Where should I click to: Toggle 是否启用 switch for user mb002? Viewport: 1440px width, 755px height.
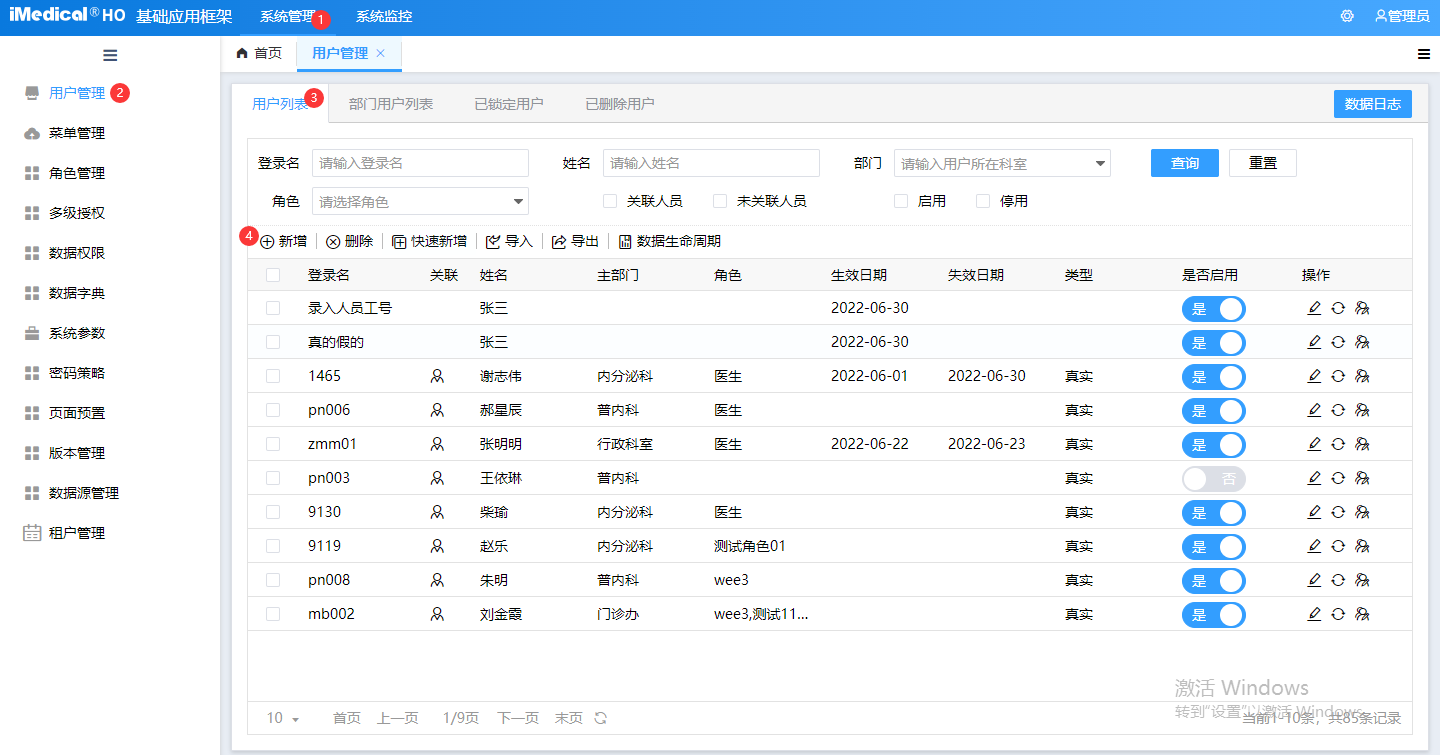click(x=1214, y=614)
